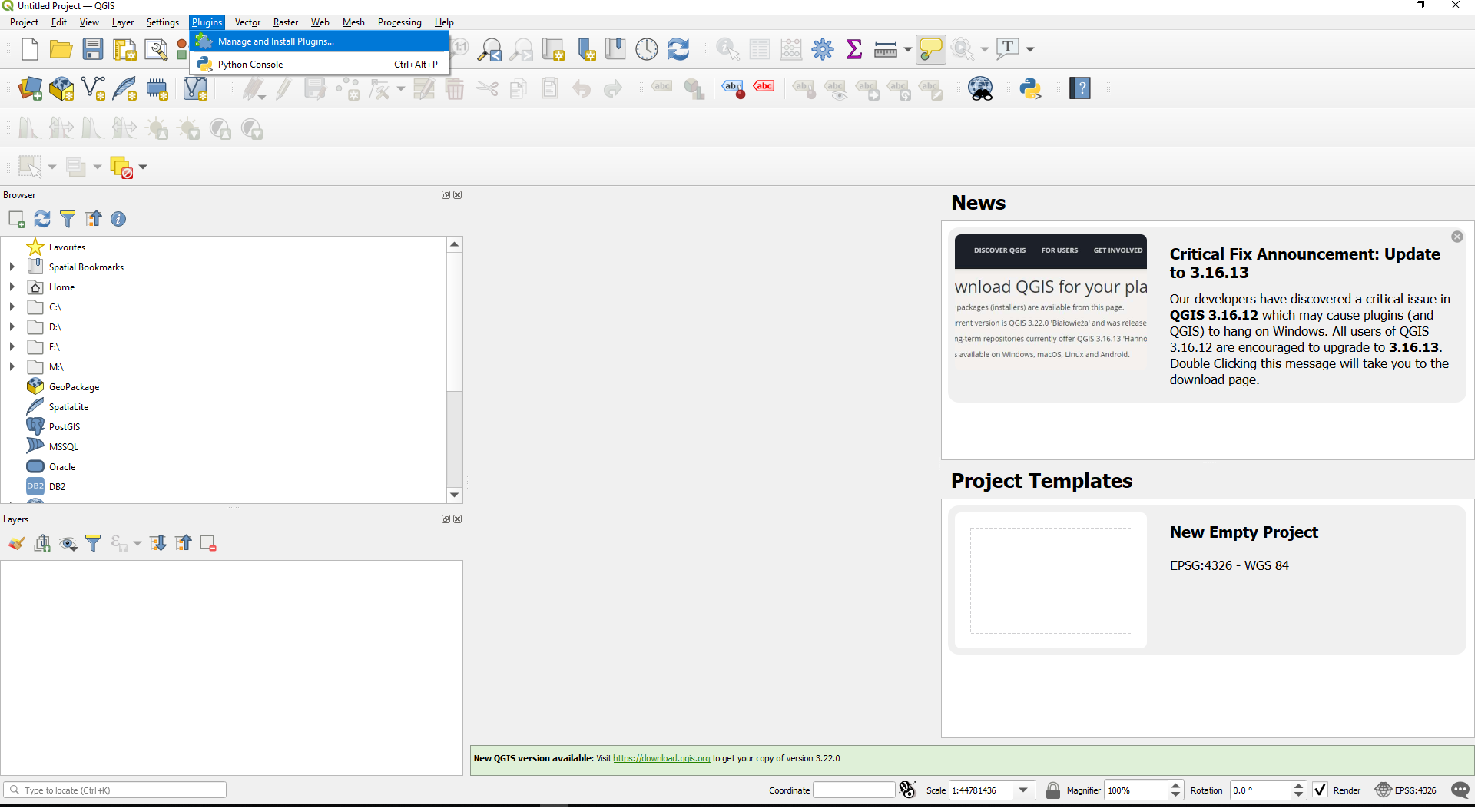Toggle the coordinate extents lock icon

click(x=907, y=790)
